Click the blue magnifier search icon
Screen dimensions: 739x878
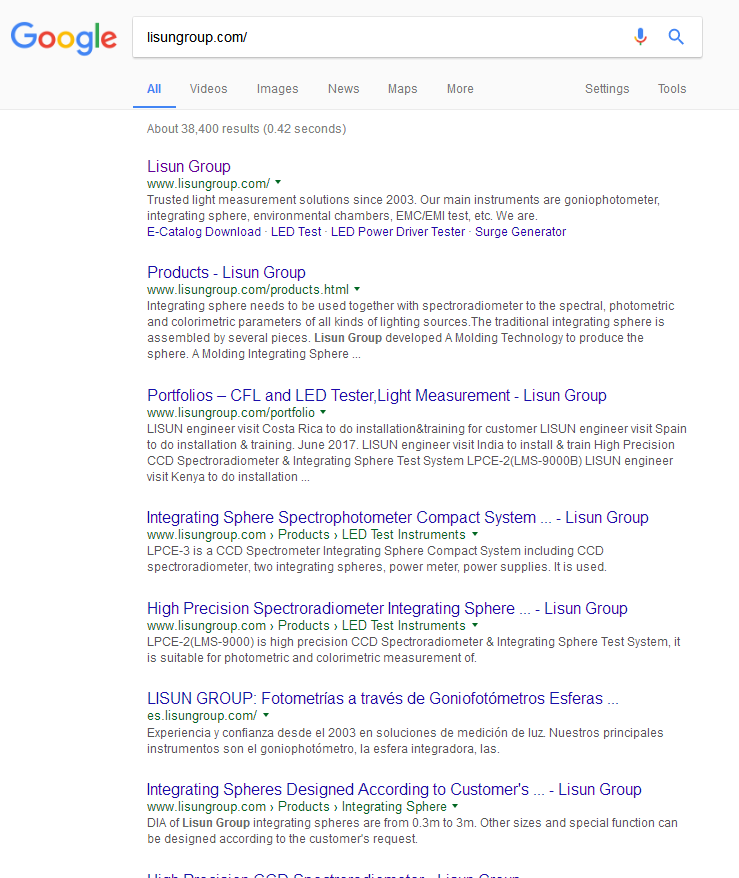[676, 37]
